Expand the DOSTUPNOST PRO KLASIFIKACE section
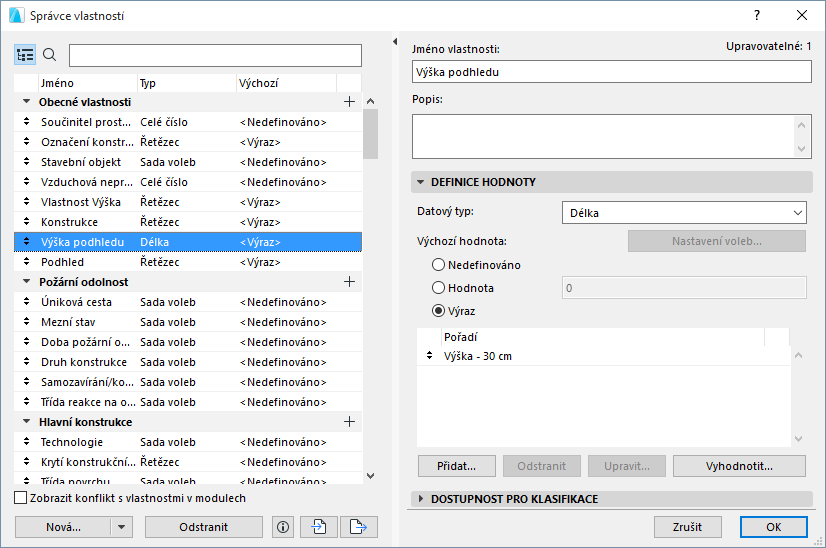The height and width of the screenshot is (548, 826). pyautogui.click(x=420, y=498)
